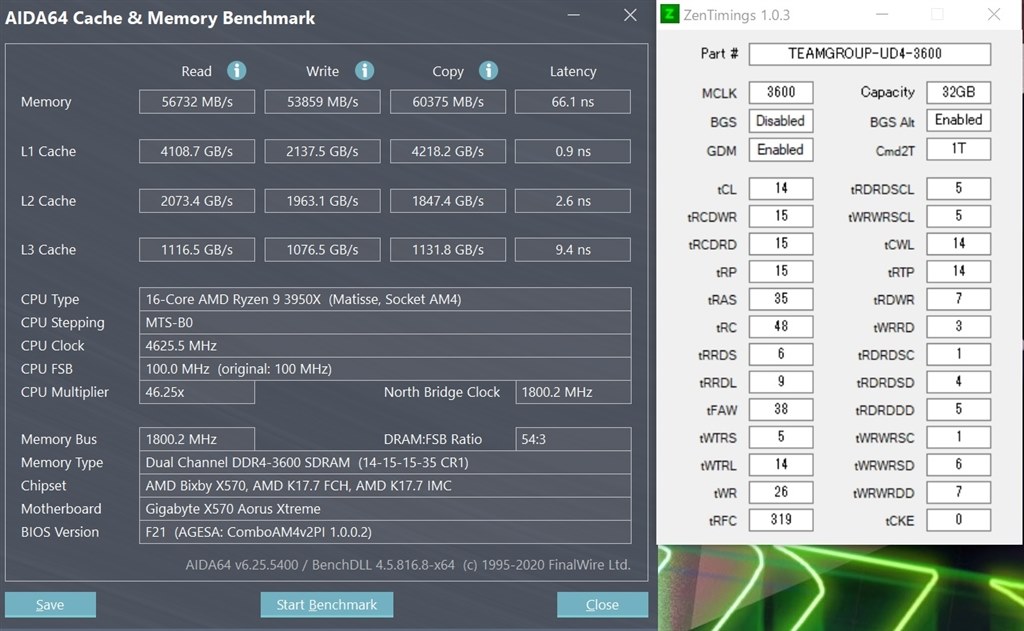Click the tRRDL value 9

click(780, 381)
